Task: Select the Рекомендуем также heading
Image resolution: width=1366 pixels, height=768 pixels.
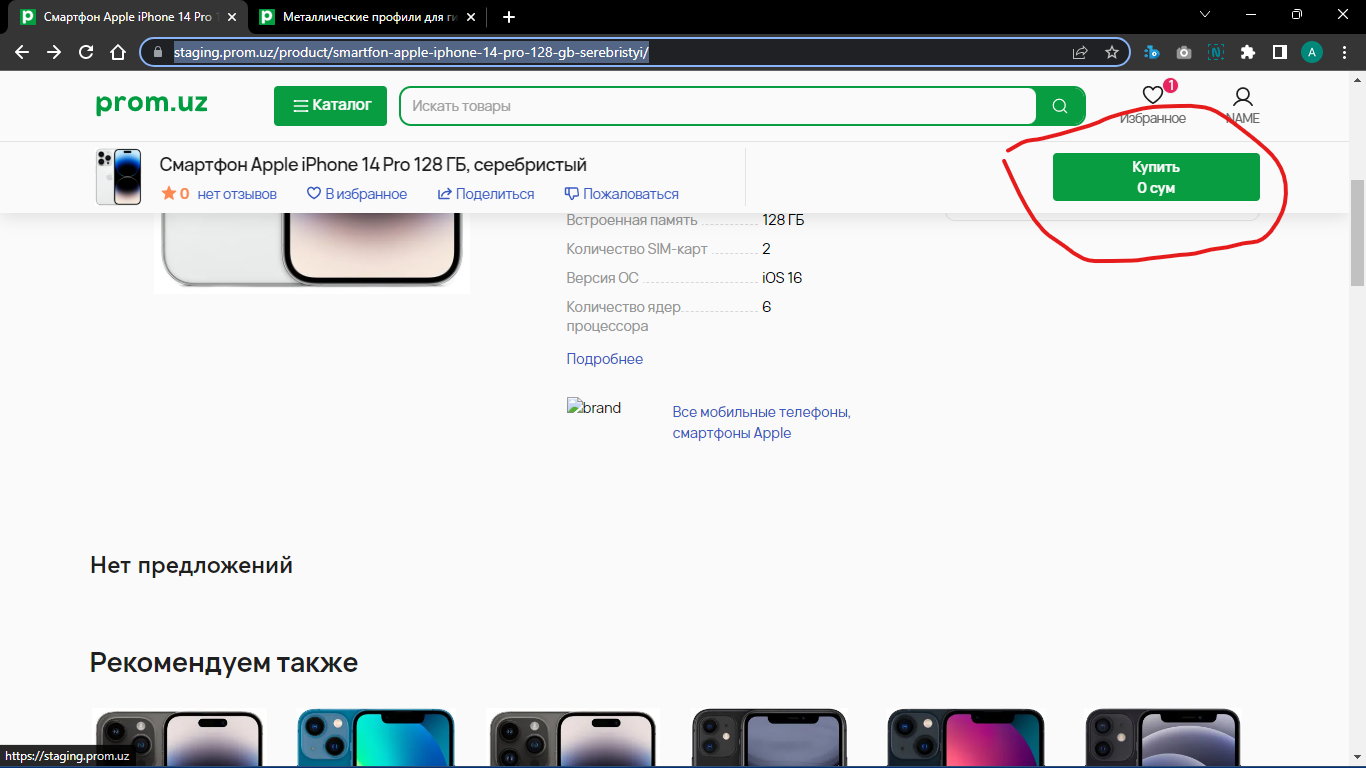Action: 224,662
